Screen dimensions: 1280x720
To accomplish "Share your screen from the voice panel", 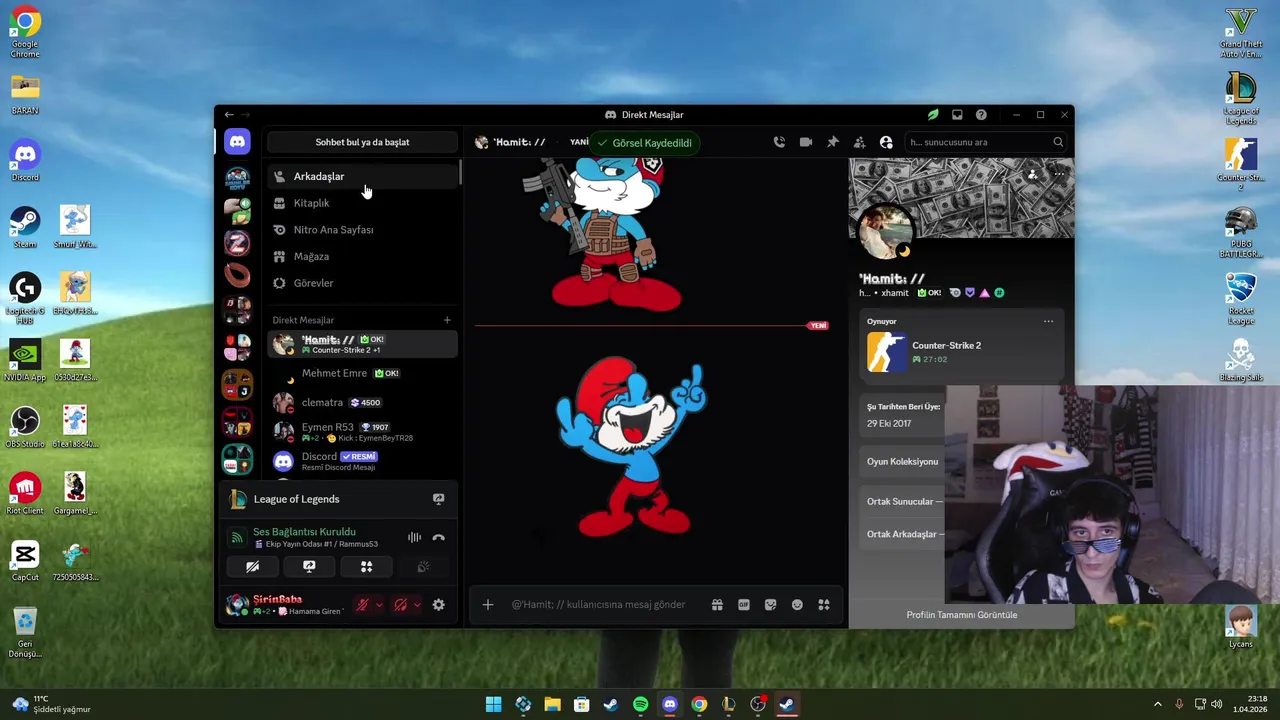I will tap(309, 567).
